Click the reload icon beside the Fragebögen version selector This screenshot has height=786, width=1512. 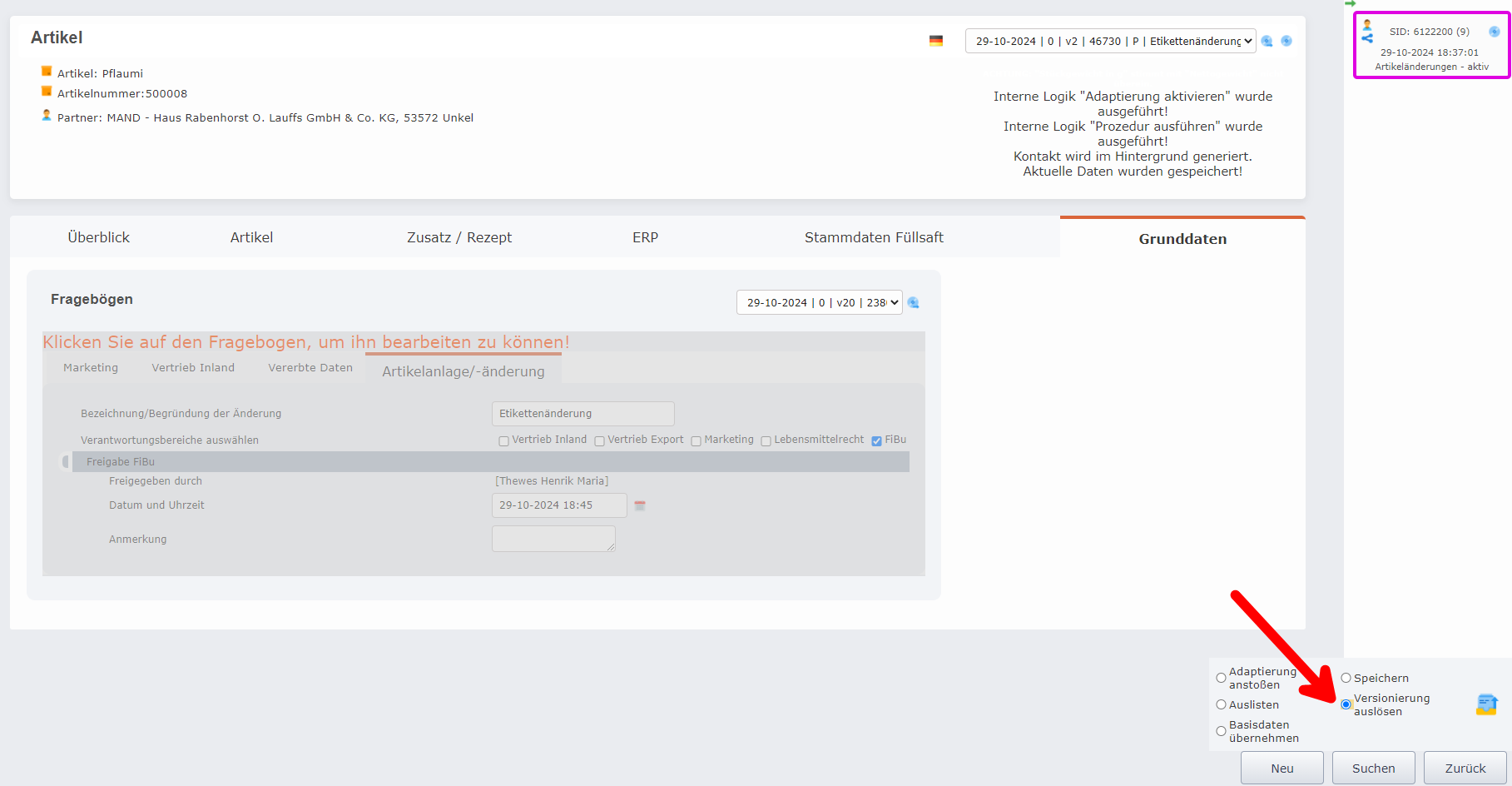pos(913,302)
